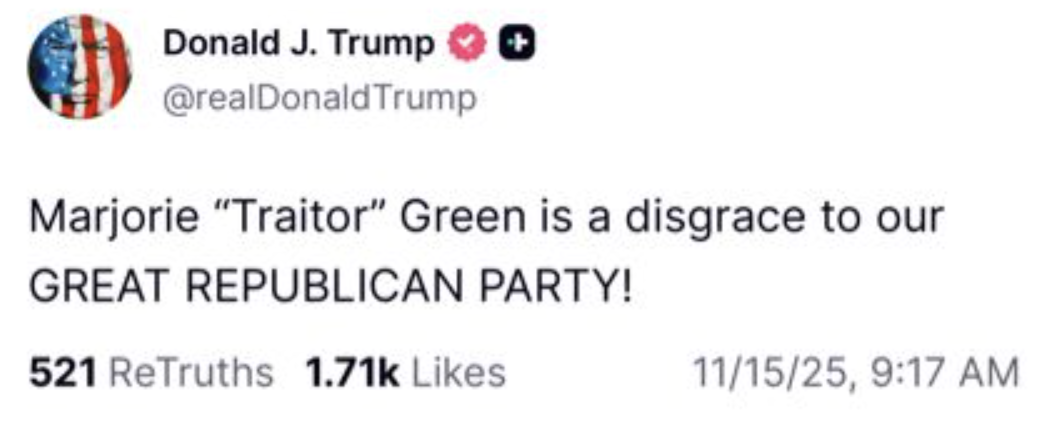Click the 9:17 AM time text

tap(945, 373)
